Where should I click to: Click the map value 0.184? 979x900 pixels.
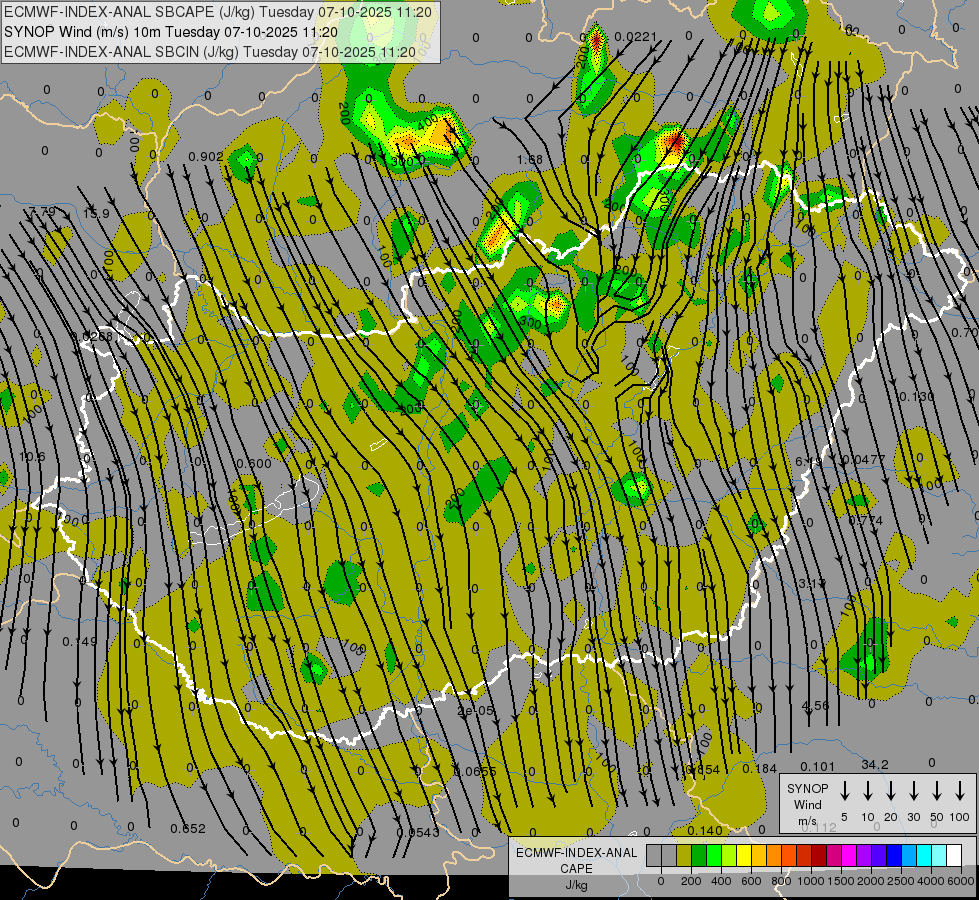pyautogui.click(x=759, y=768)
